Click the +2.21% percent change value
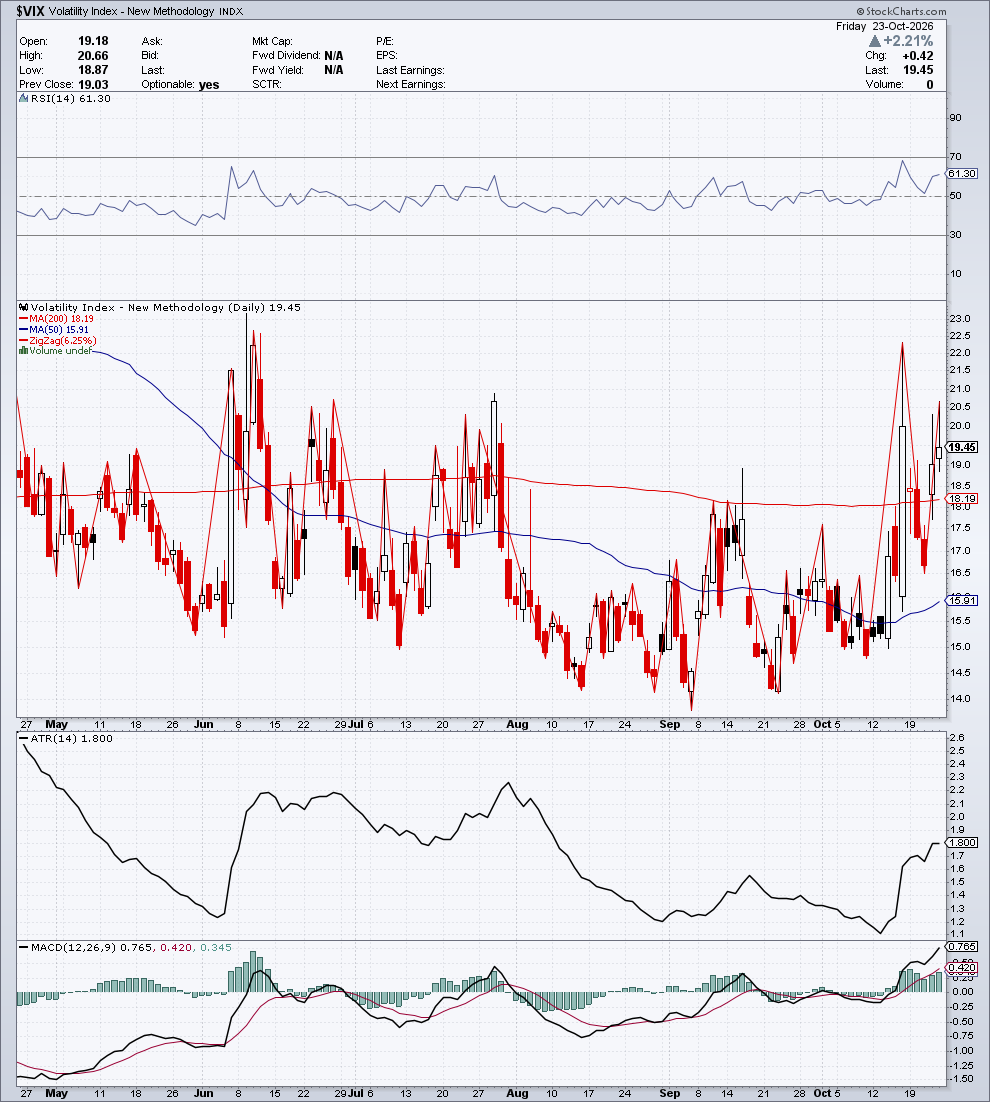990x1102 pixels. point(908,41)
